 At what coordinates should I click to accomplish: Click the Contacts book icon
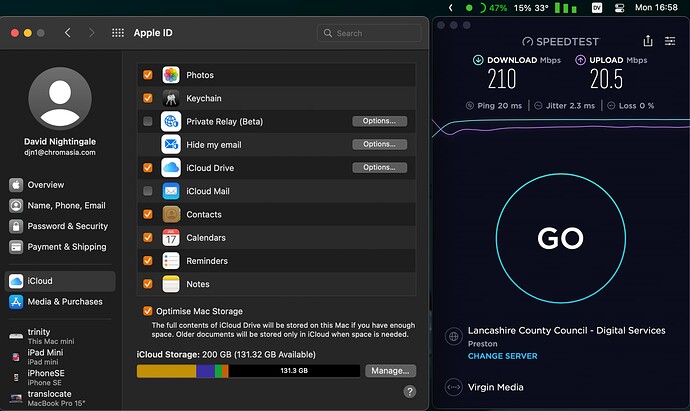point(171,214)
